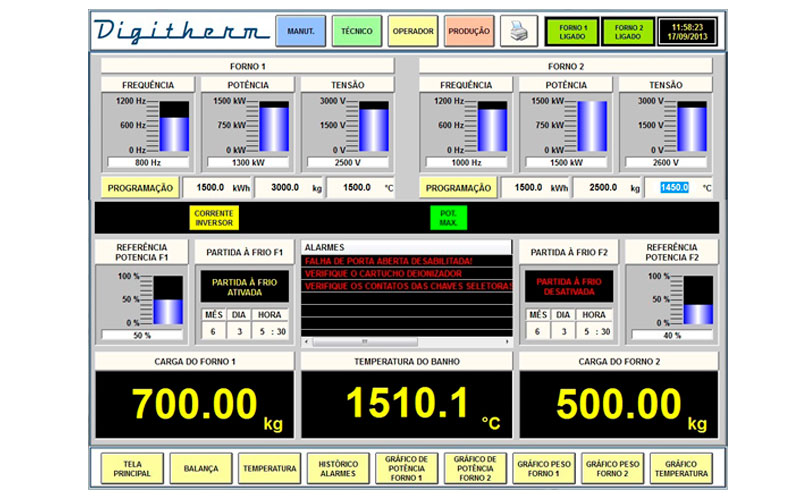Click the printer icon in top bar
The image size is (800, 500).
pyautogui.click(x=518, y=32)
